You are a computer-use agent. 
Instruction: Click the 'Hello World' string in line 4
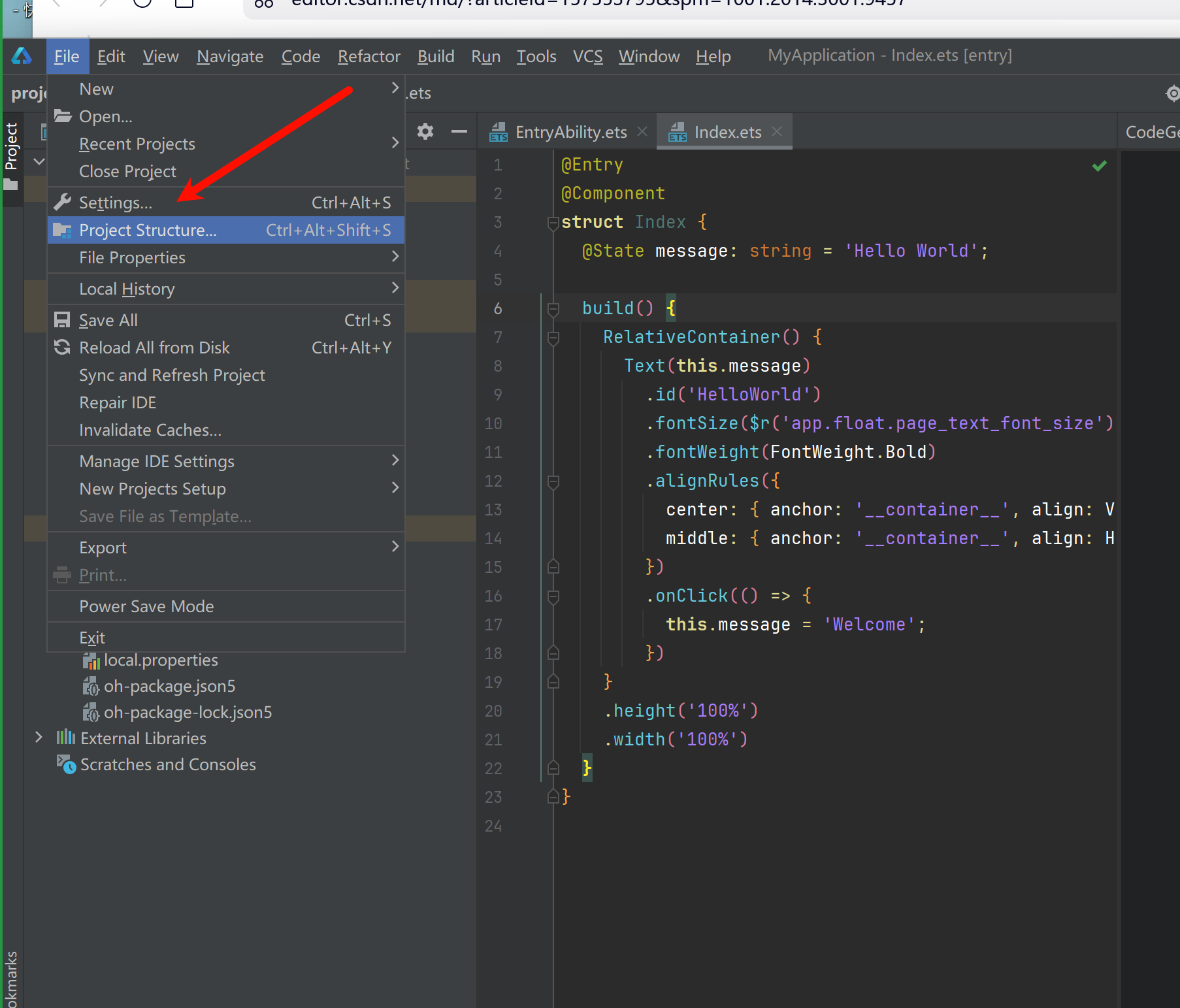(911, 251)
